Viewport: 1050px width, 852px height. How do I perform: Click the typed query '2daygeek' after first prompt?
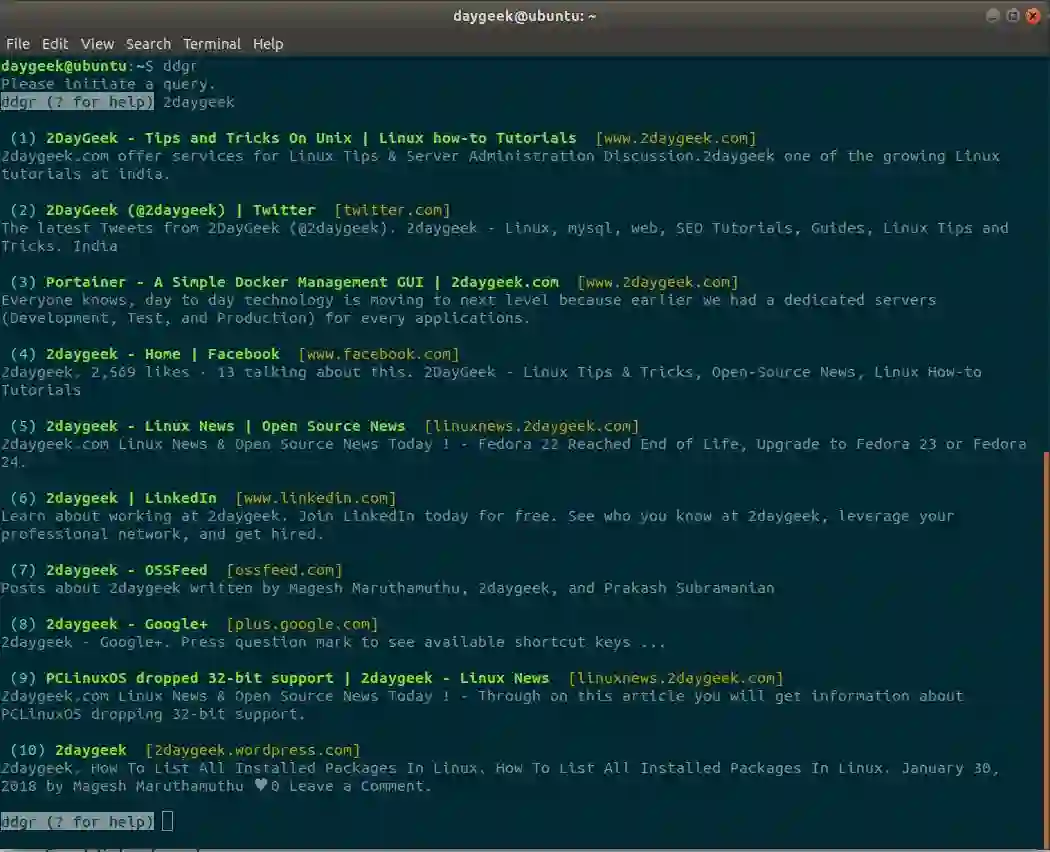point(199,102)
